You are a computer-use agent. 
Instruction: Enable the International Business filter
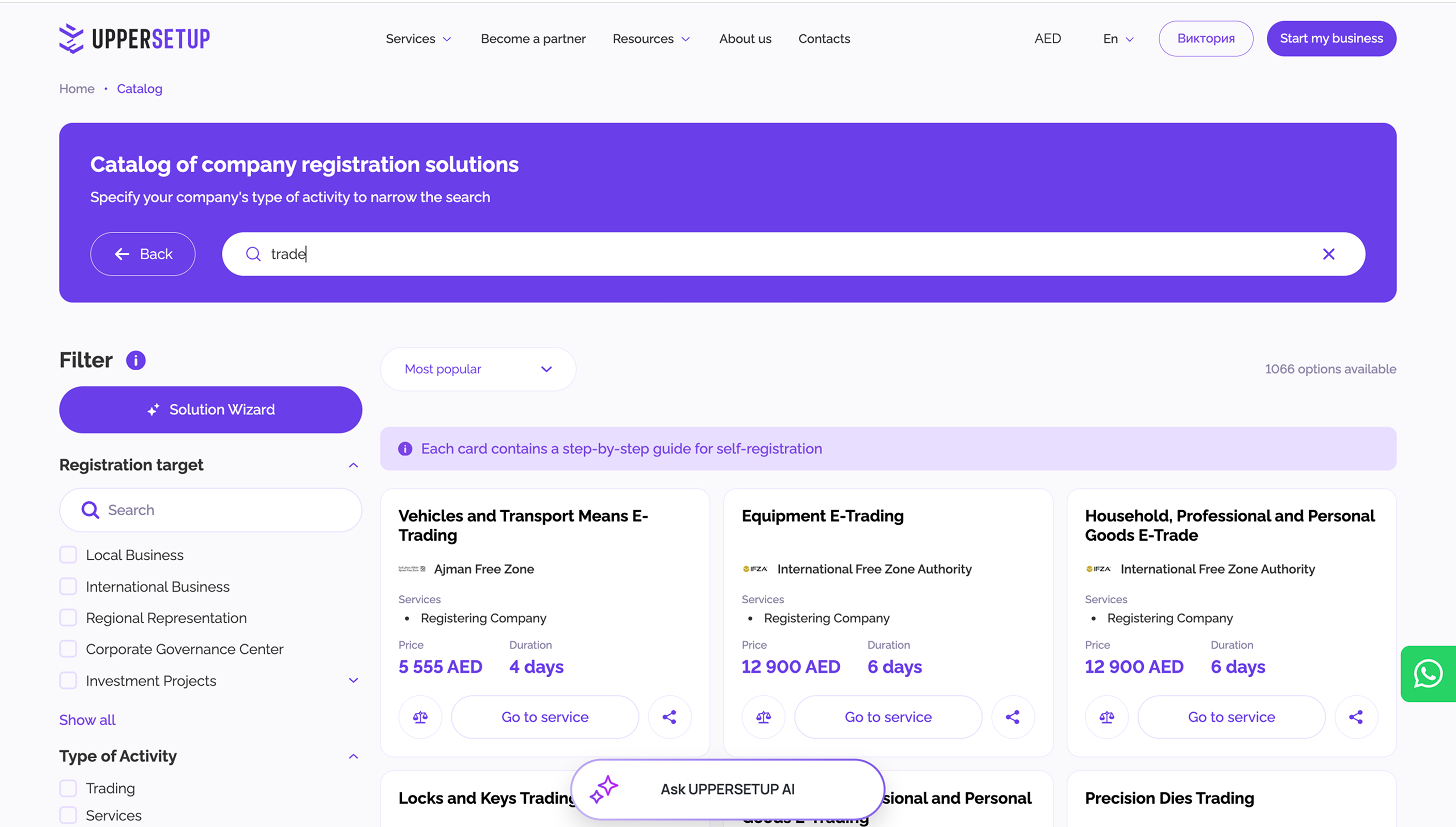click(68, 586)
